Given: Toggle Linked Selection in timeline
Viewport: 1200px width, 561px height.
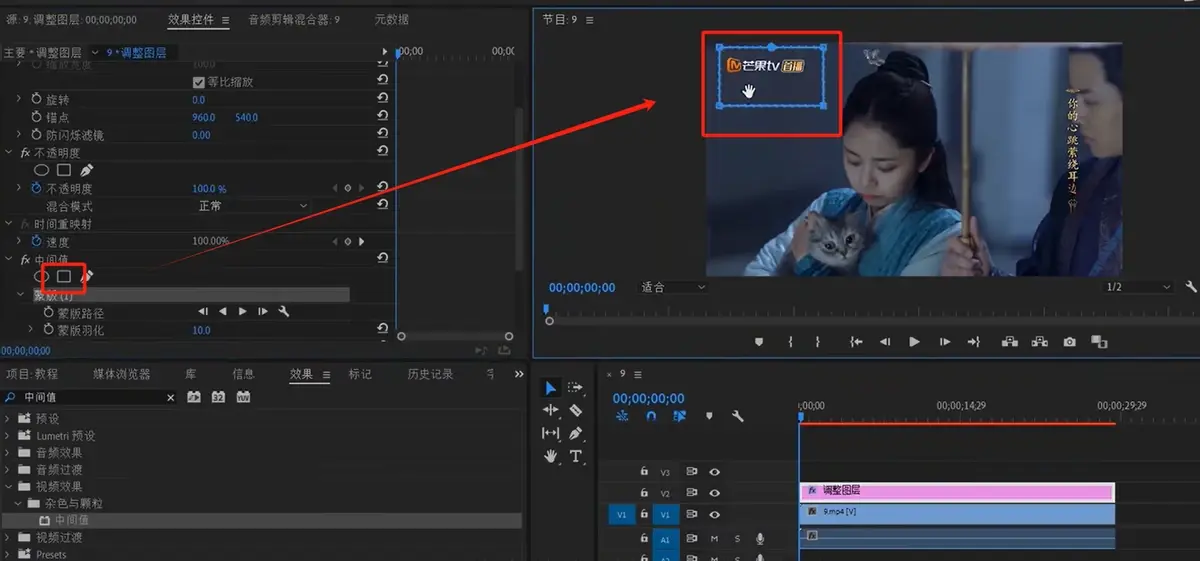Looking at the screenshot, I should pyautogui.click(x=680, y=416).
